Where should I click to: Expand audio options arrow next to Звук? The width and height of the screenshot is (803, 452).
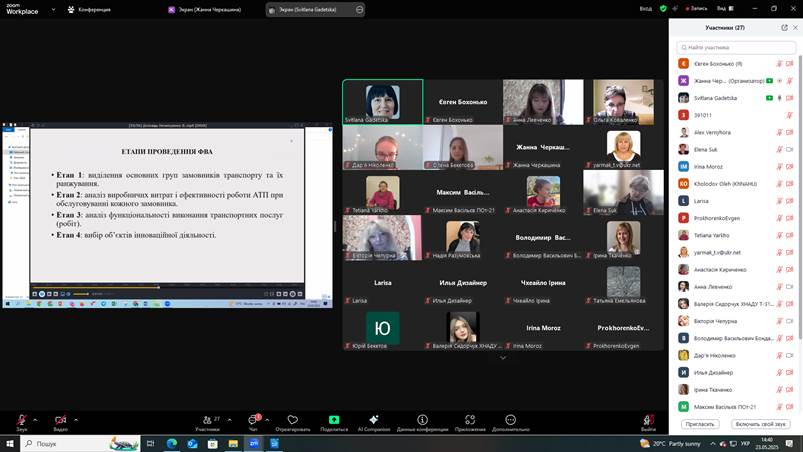coord(35,419)
